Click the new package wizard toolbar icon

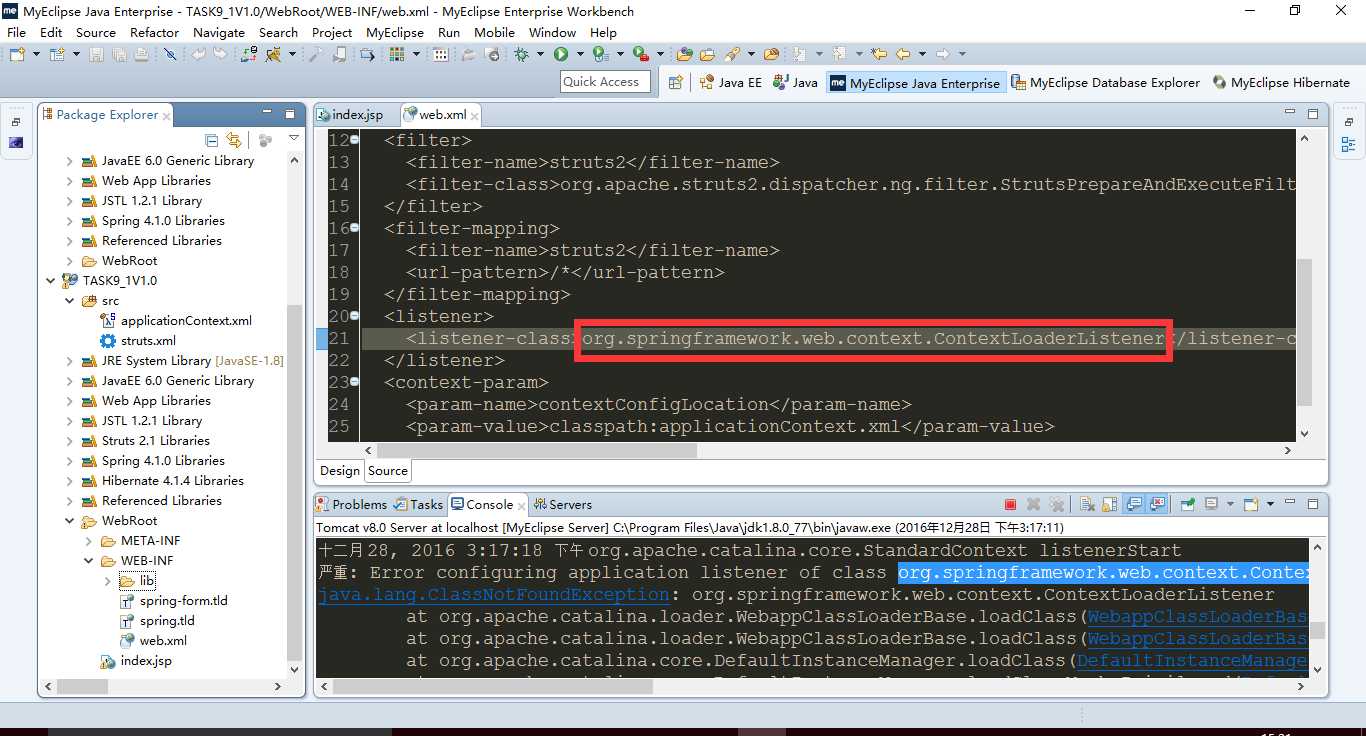56,54
